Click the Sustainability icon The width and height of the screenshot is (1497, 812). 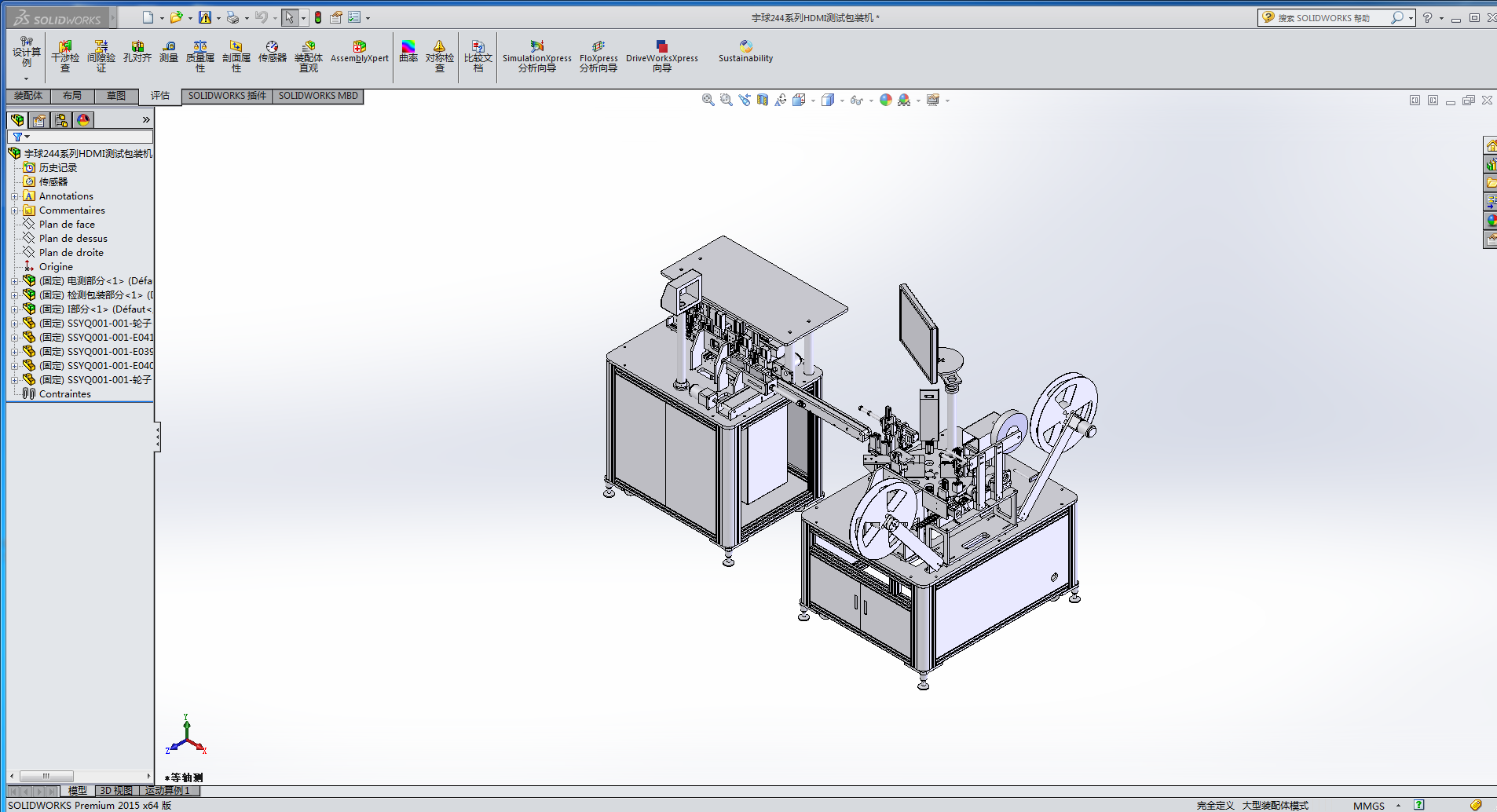(745, 52)
